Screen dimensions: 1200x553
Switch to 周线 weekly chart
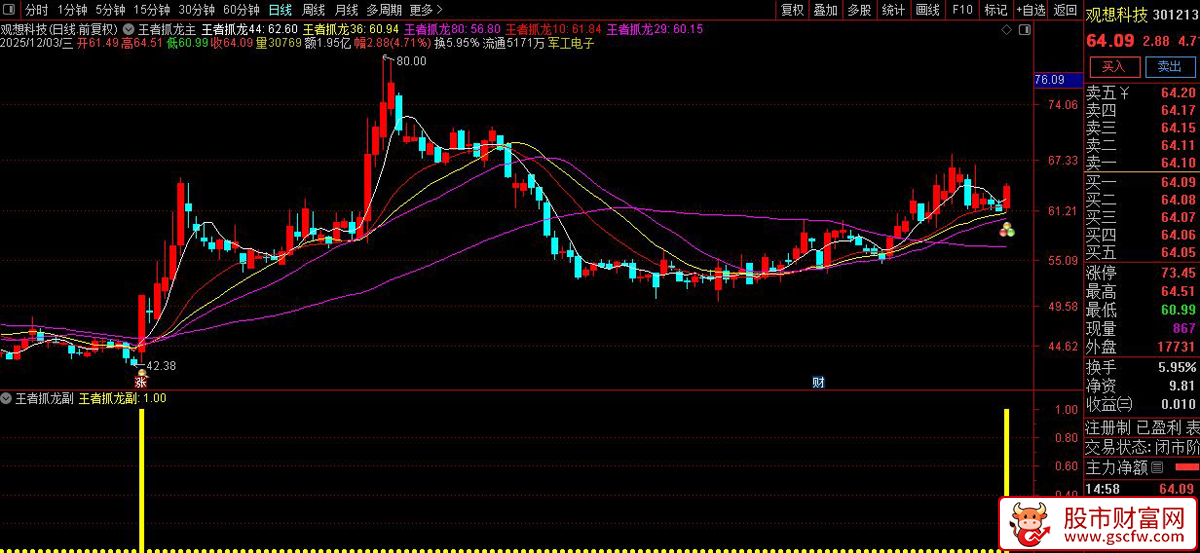pos(313,10)
